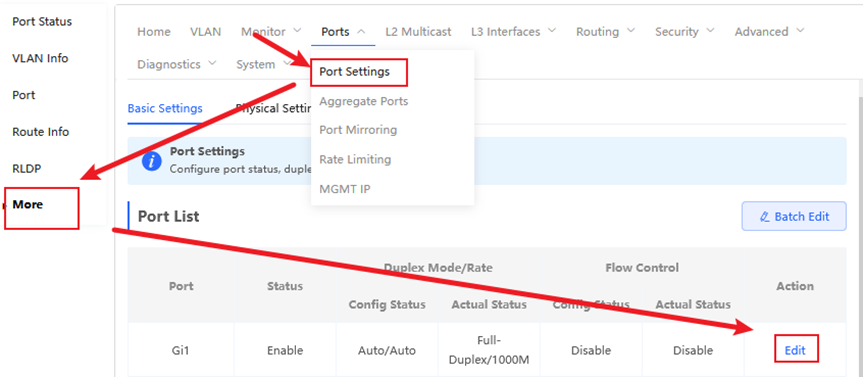The image size is (863, 377).
Task: Collapse the Ports menu chevron
Action: pos(361,31)
